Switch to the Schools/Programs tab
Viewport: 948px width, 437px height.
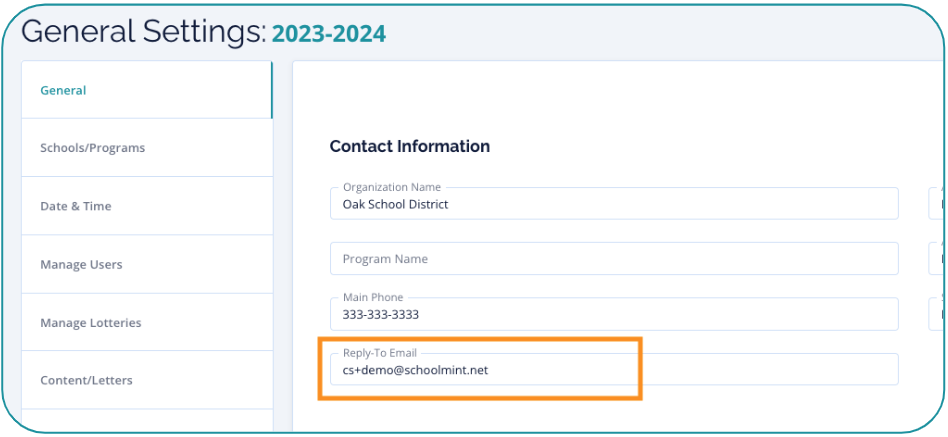(92, 148)
